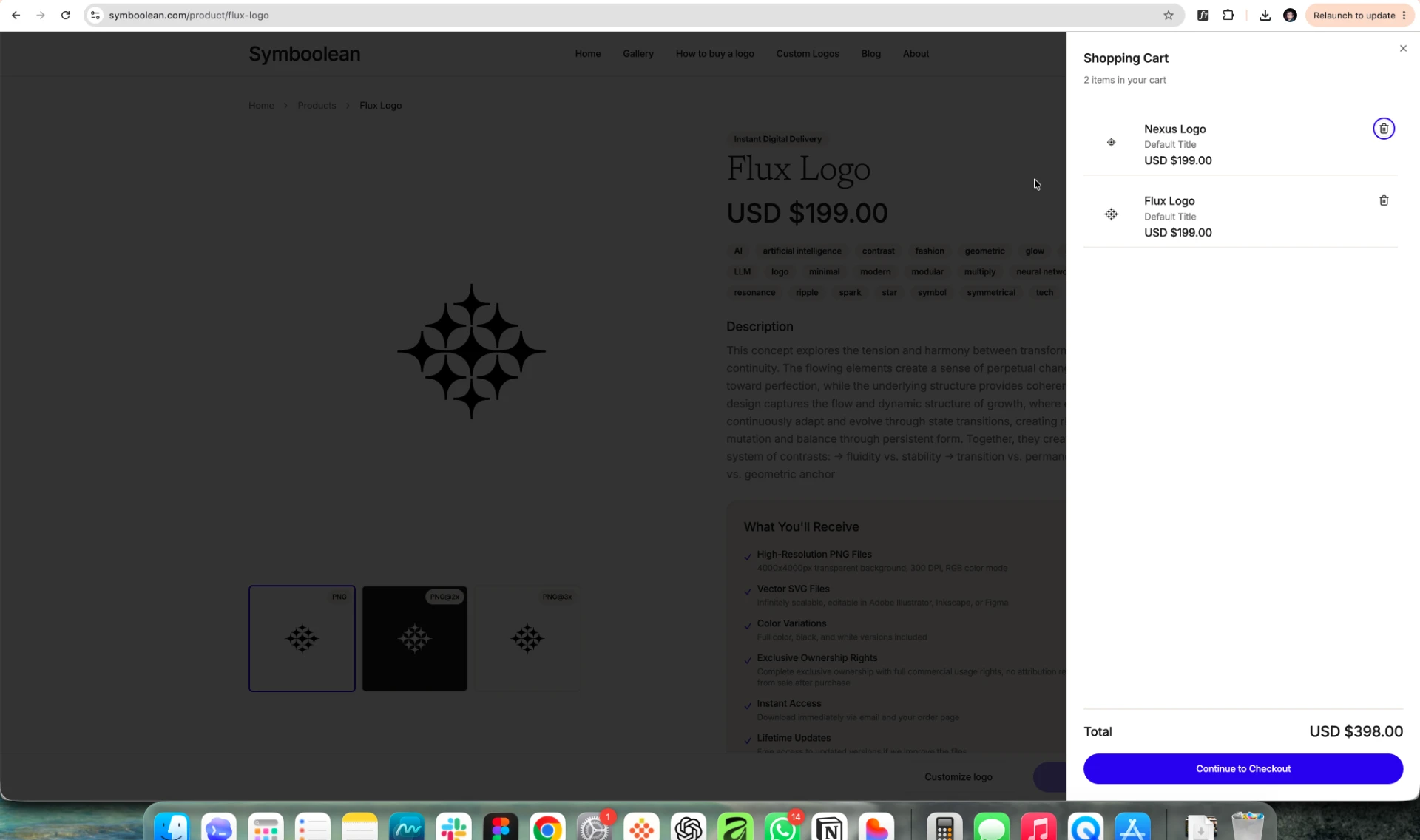Select the white PNG preview thumbnail
This screenshot has width=1420, height=840.
(302, 639)
